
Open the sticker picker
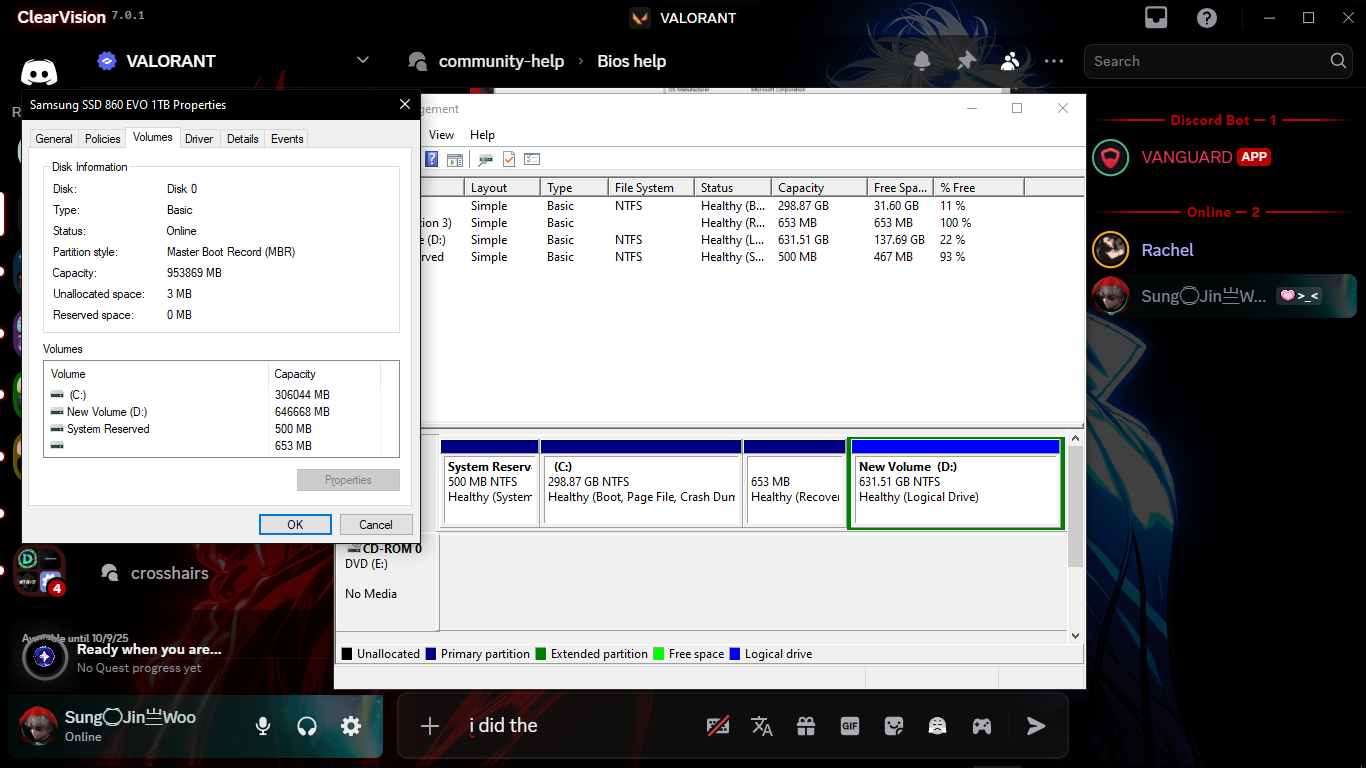(x=894, y=726)
